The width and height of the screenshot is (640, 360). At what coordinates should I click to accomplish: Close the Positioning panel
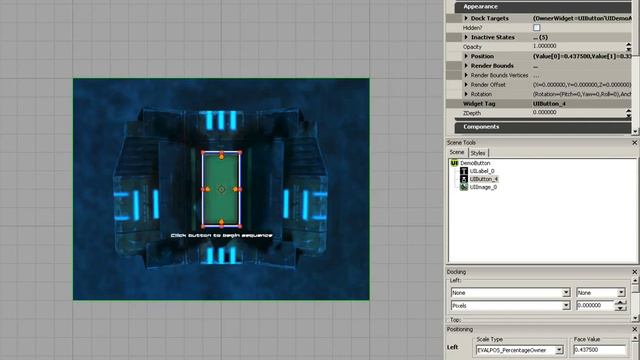coord(634,329)
